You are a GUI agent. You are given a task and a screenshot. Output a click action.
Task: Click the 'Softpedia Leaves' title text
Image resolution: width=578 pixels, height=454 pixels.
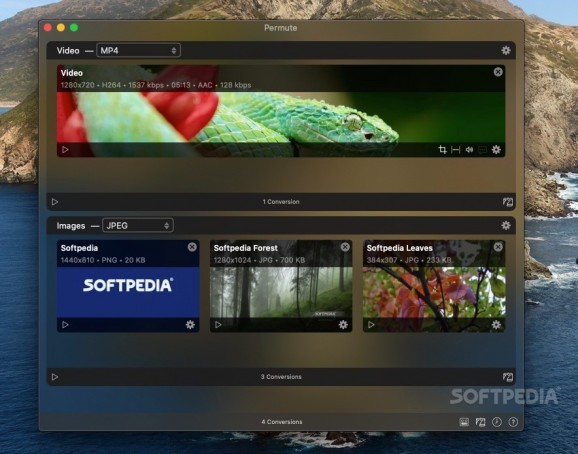point(400,248)
